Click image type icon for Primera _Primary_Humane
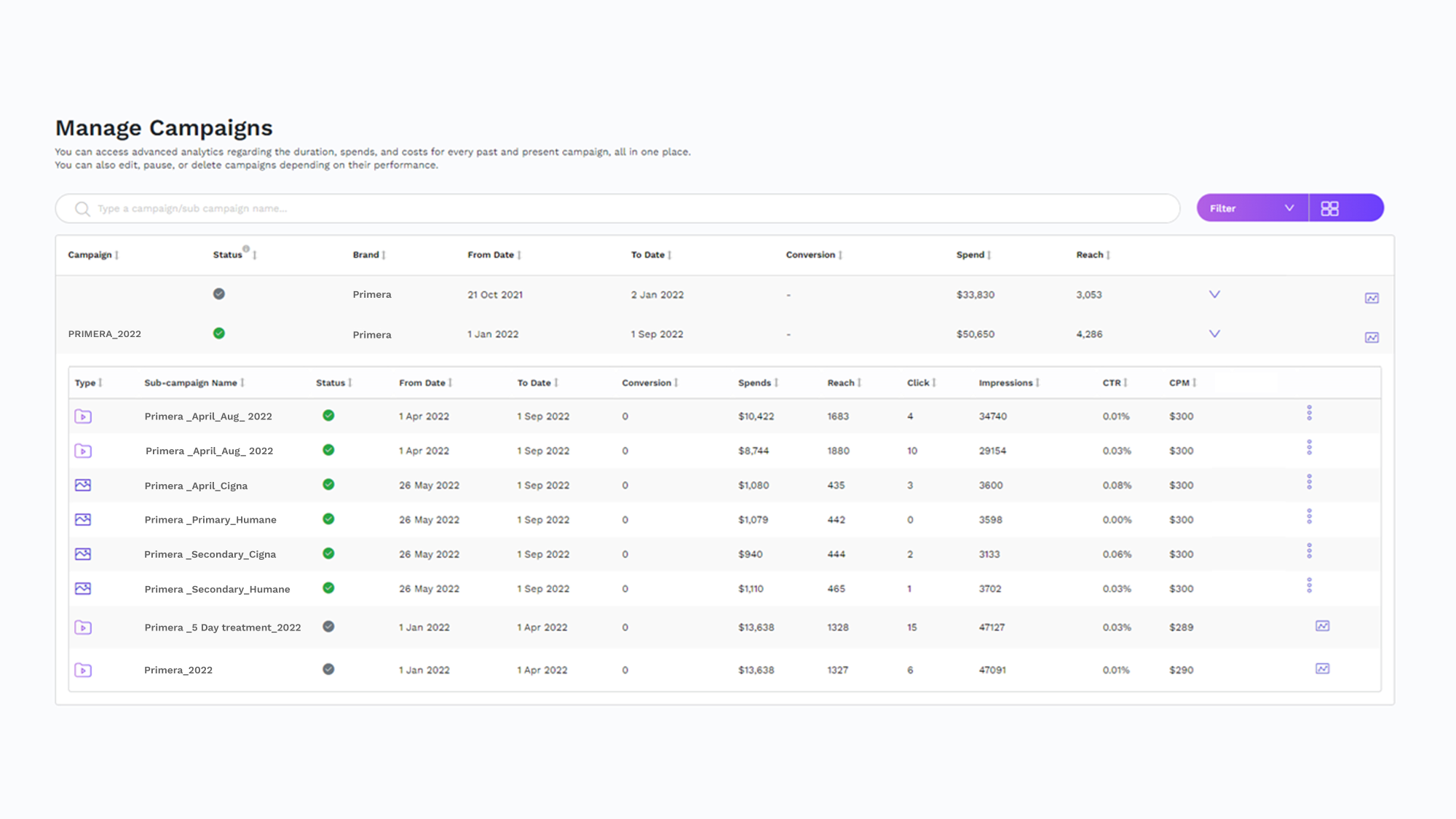The width and height of the screenshot is (1456, 819). point(83,520)
